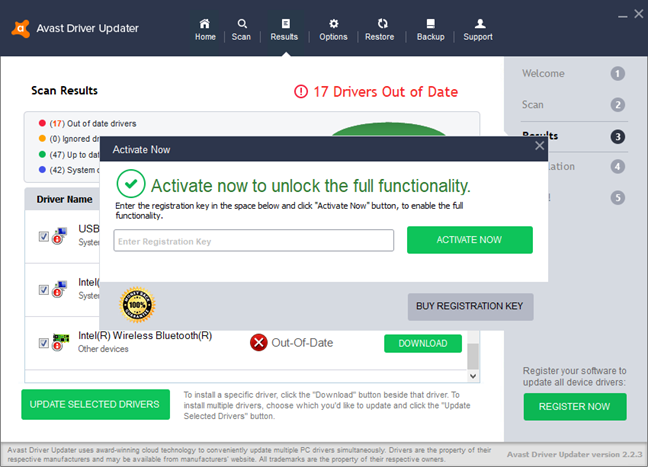Click step 4 circle in the sidebar
This screenshot has height=467, width=648.
(x=618, y=167)
